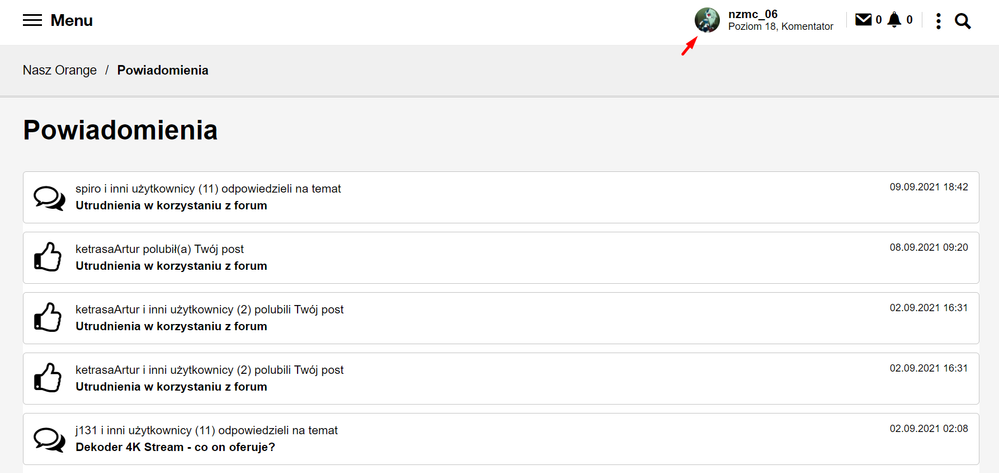Click the 'Poziom 18, Komentator' rank text
This screenshot has width=999, height=473.
(x=780, y=27)
